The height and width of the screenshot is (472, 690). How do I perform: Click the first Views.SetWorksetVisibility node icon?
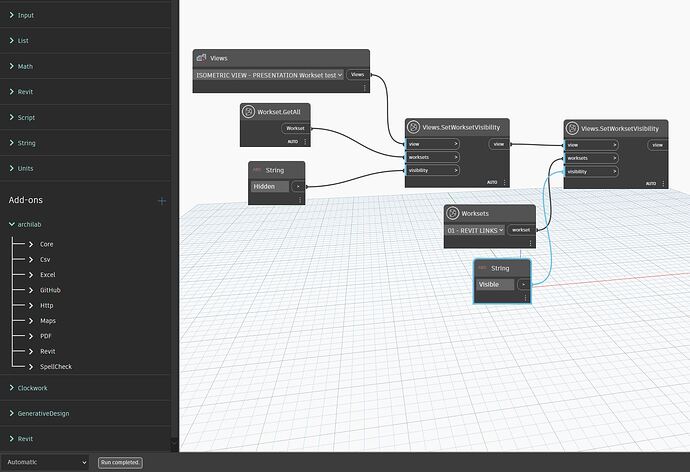[413, 127]
